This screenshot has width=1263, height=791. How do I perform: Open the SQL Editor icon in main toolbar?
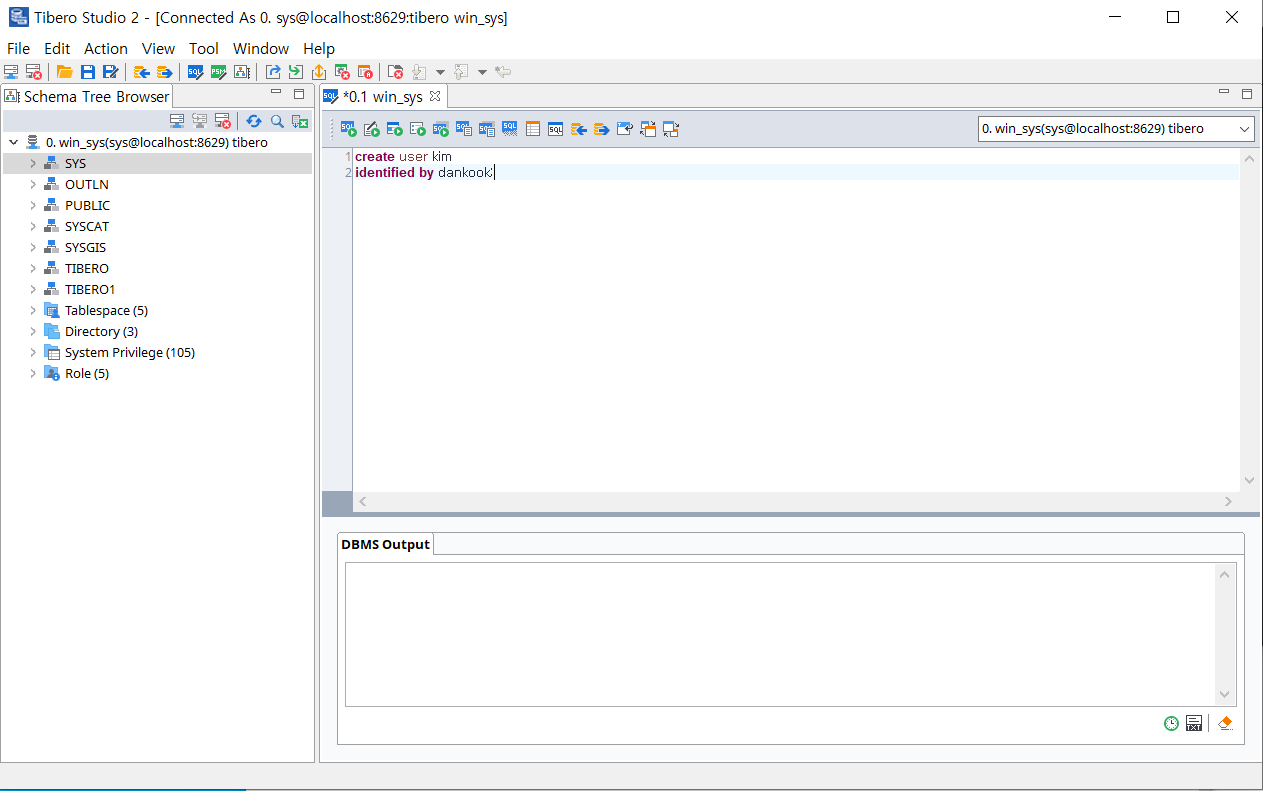coord(195,72)
